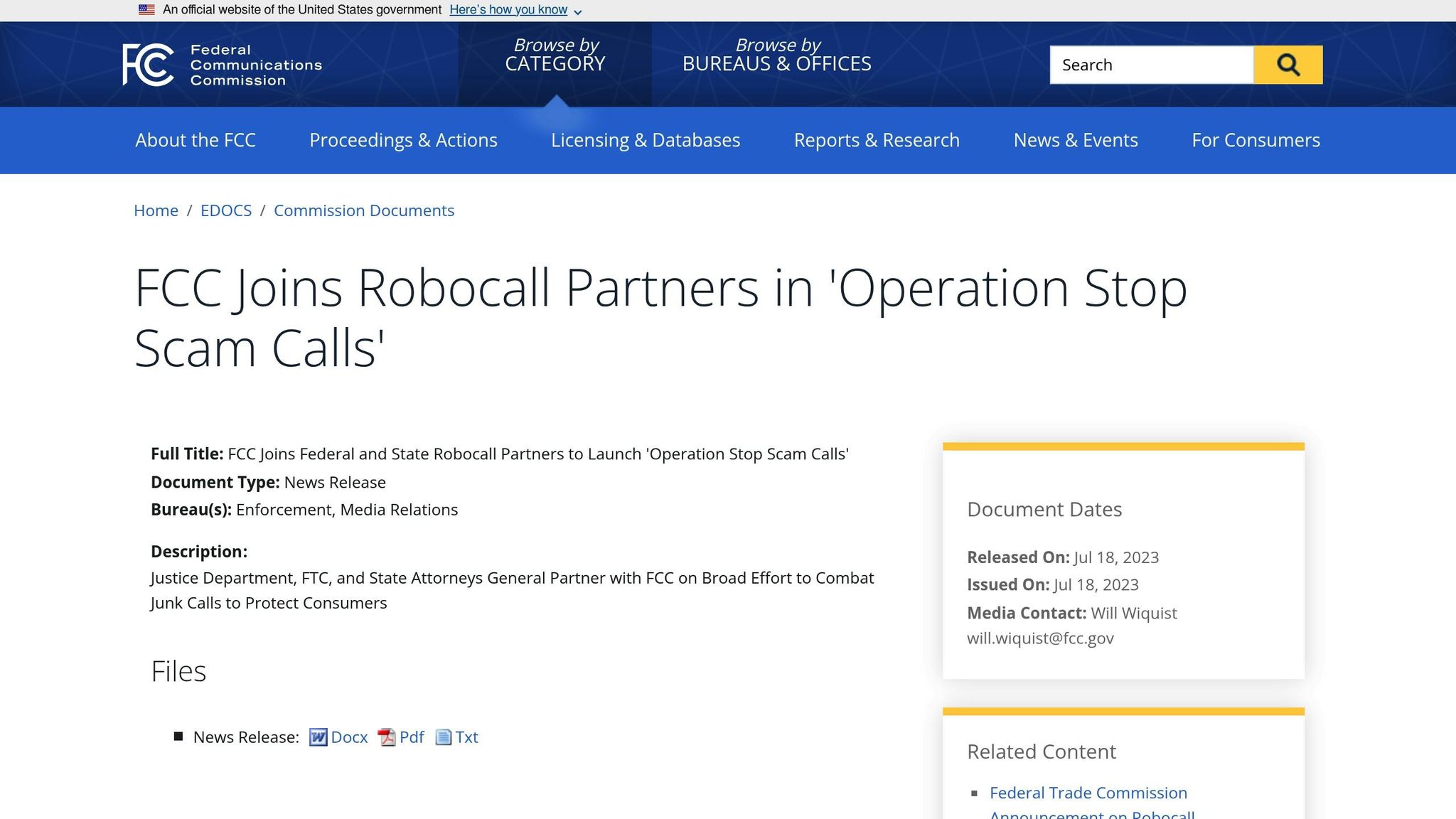
Task: Open the About the FCC menu
Action: (x=196, y=140)
